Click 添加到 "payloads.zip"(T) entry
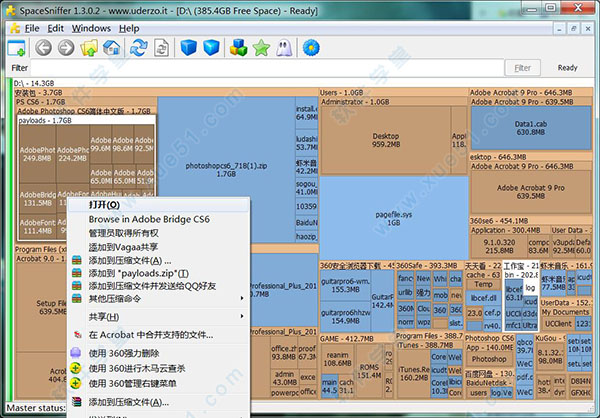This screenshot has width=600, height=418. click(158, 273)
